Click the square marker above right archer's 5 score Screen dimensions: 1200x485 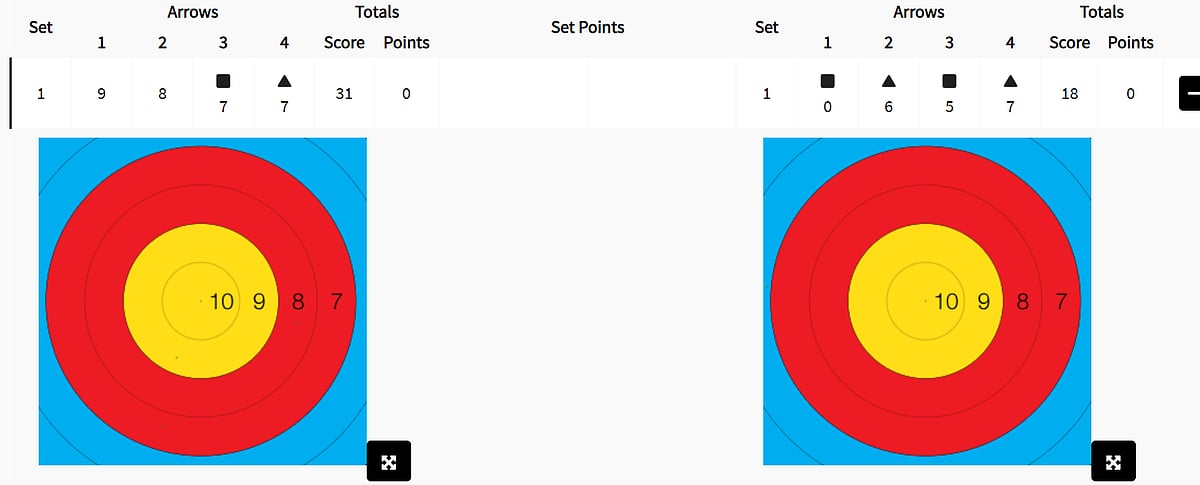coord(949,81)
